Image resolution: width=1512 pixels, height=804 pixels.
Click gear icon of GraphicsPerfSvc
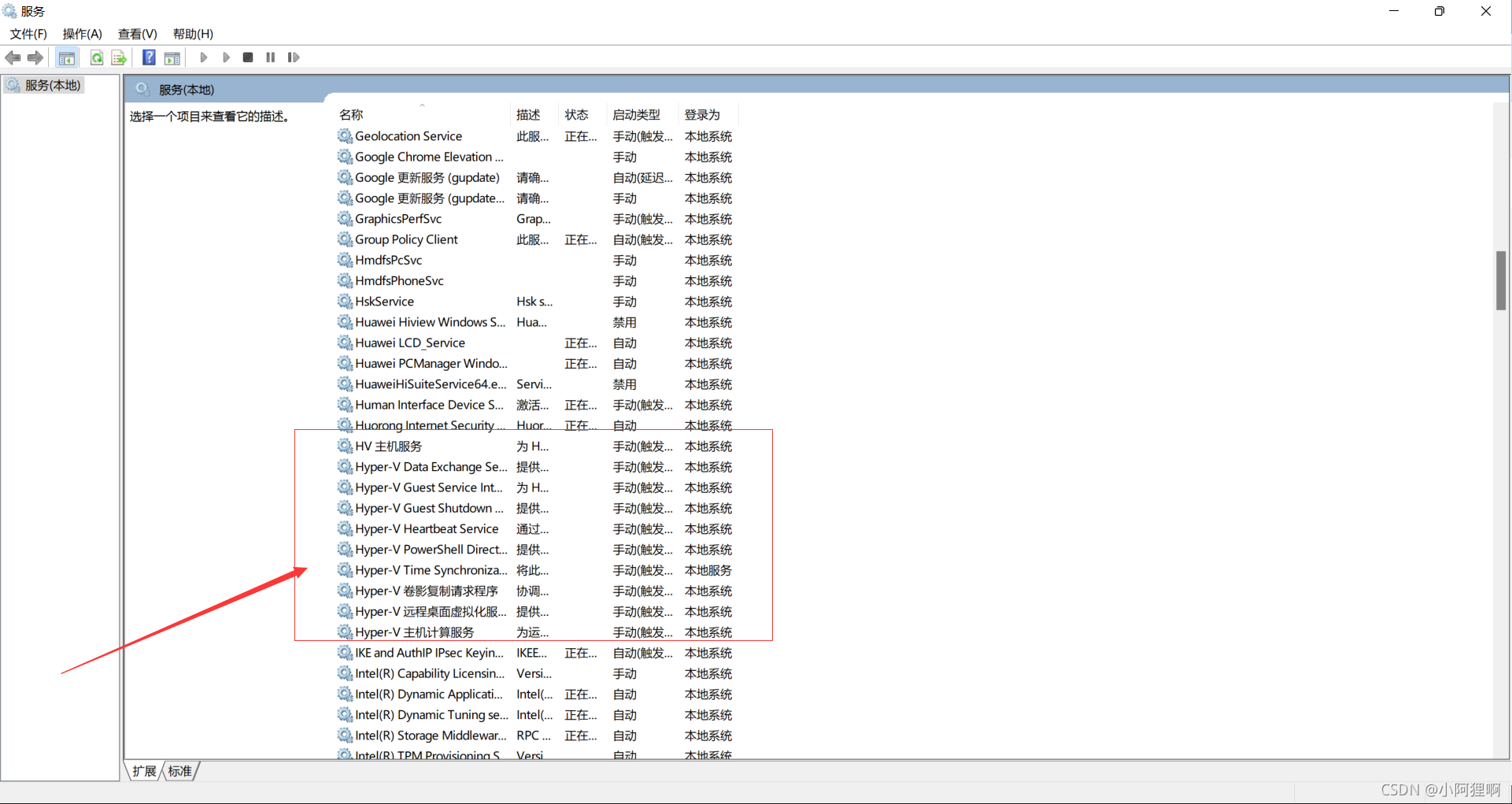click(x=345, y=219)
